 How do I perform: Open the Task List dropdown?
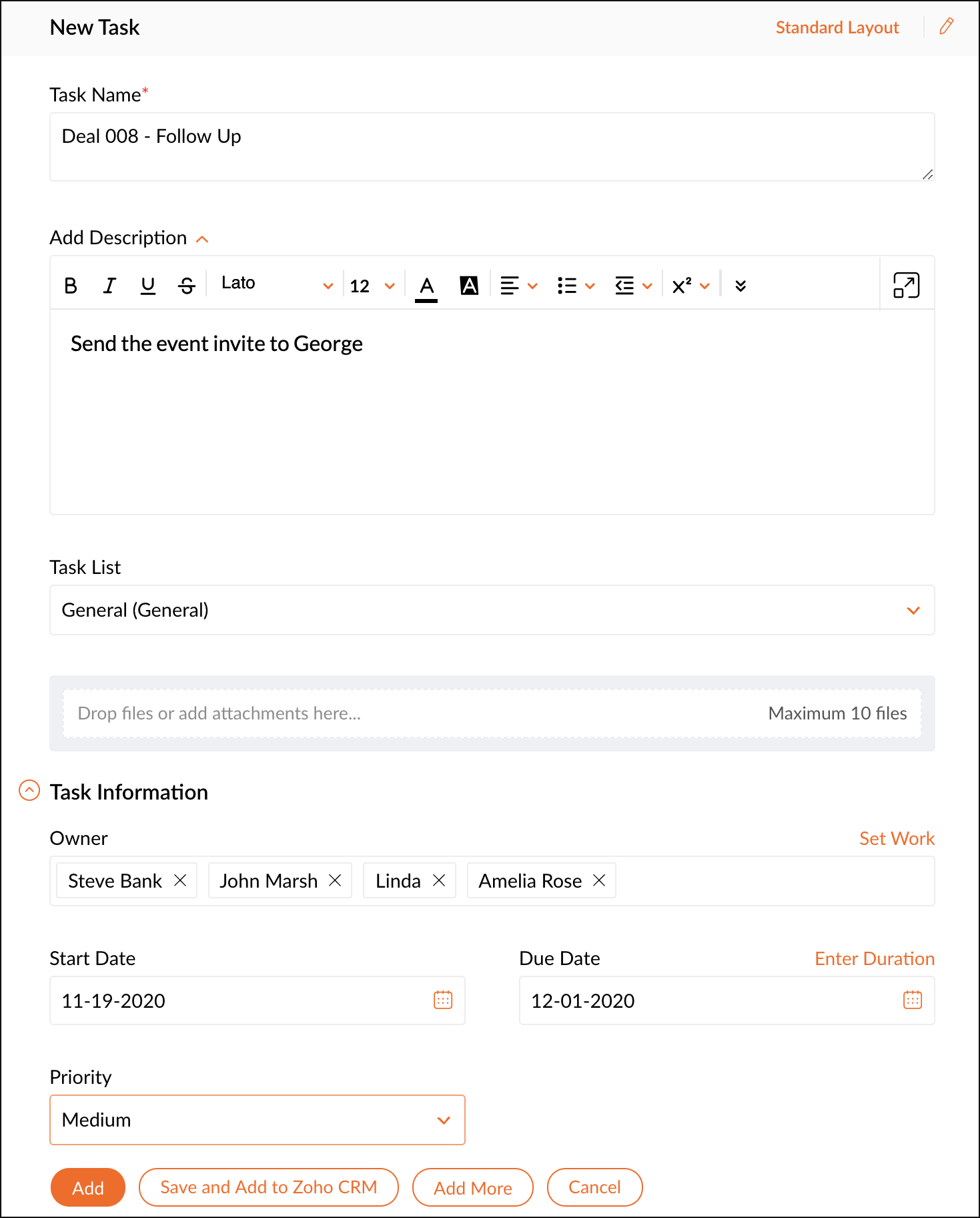click(x=492, y=610)
